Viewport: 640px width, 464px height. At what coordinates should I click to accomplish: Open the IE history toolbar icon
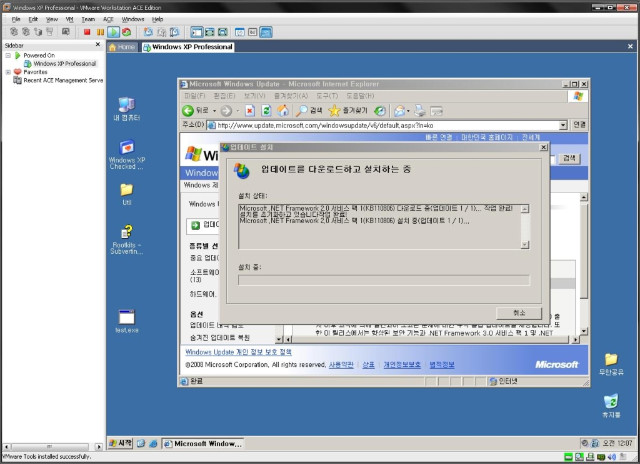point(380,111)
